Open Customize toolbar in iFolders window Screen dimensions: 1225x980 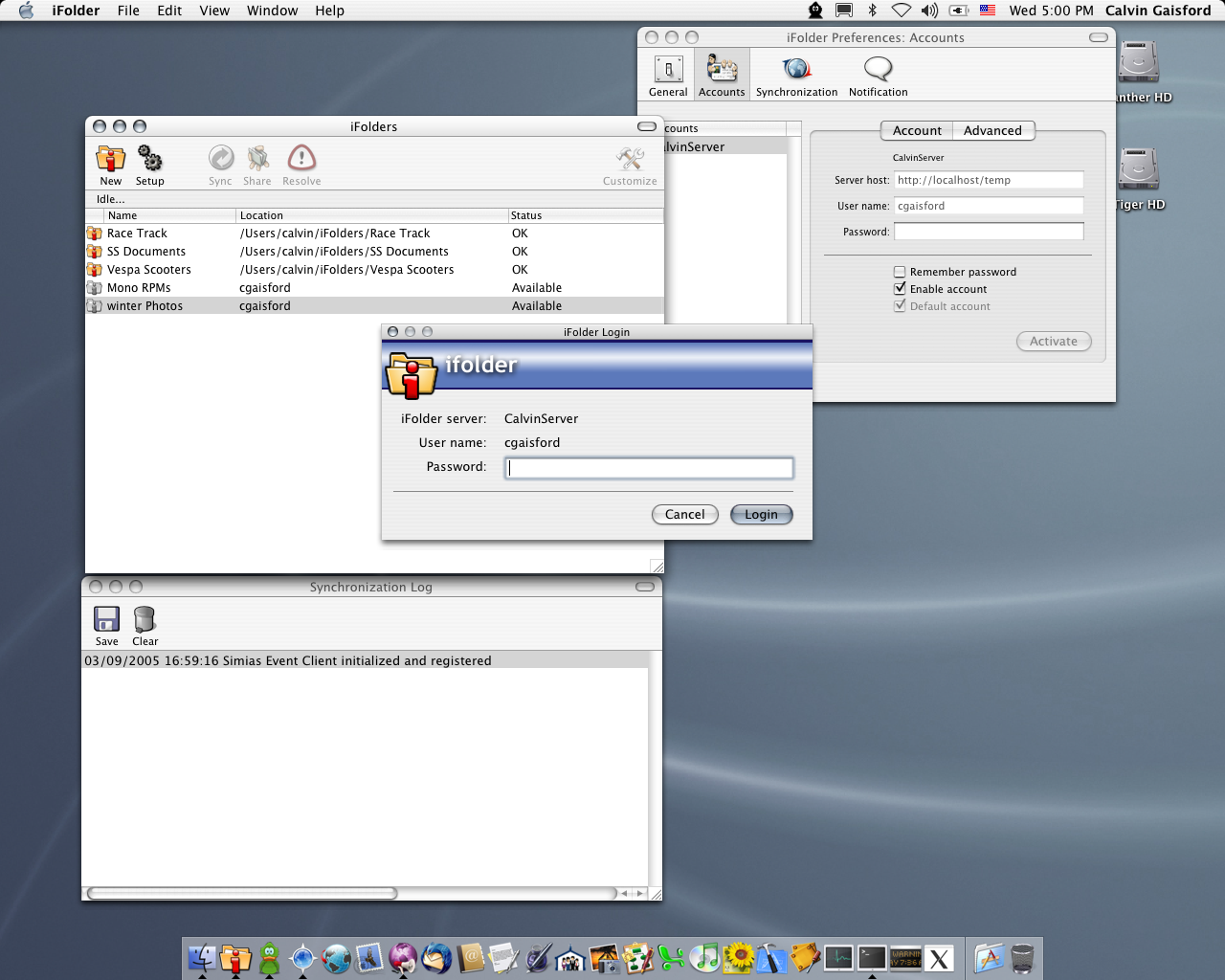(x=630, y=165)
